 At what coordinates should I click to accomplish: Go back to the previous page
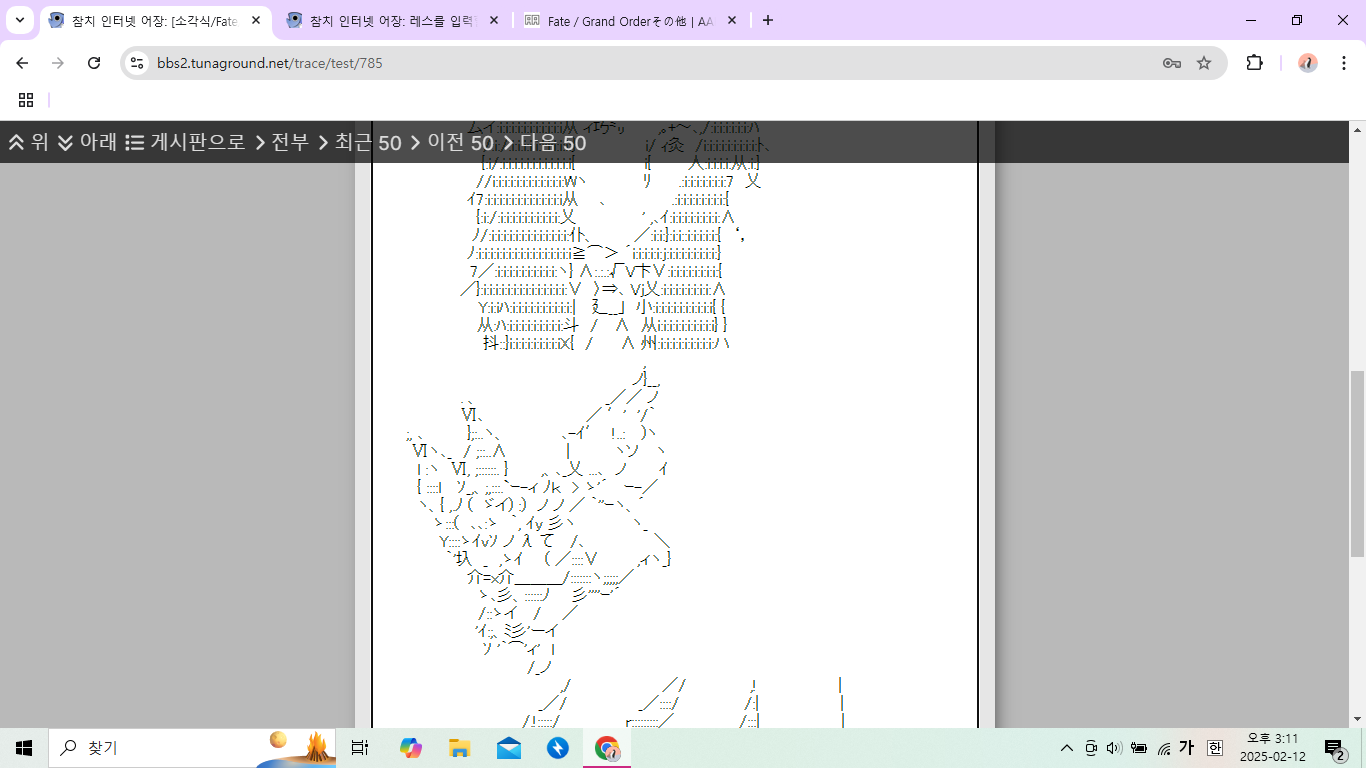click(22, 63)
